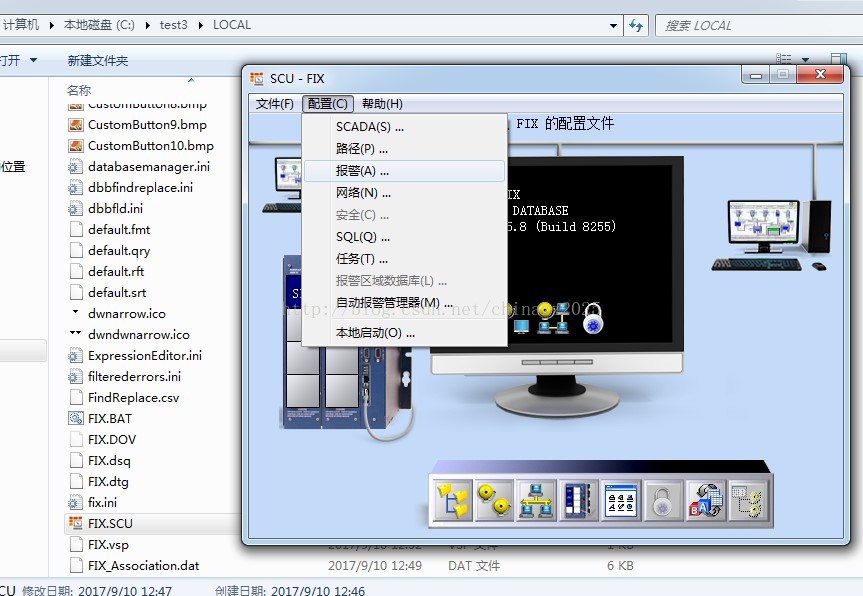This screenshot has width=863, height=596.
Task: Open the SCADA driver rack toolbar icon
Action: [578, 500]
